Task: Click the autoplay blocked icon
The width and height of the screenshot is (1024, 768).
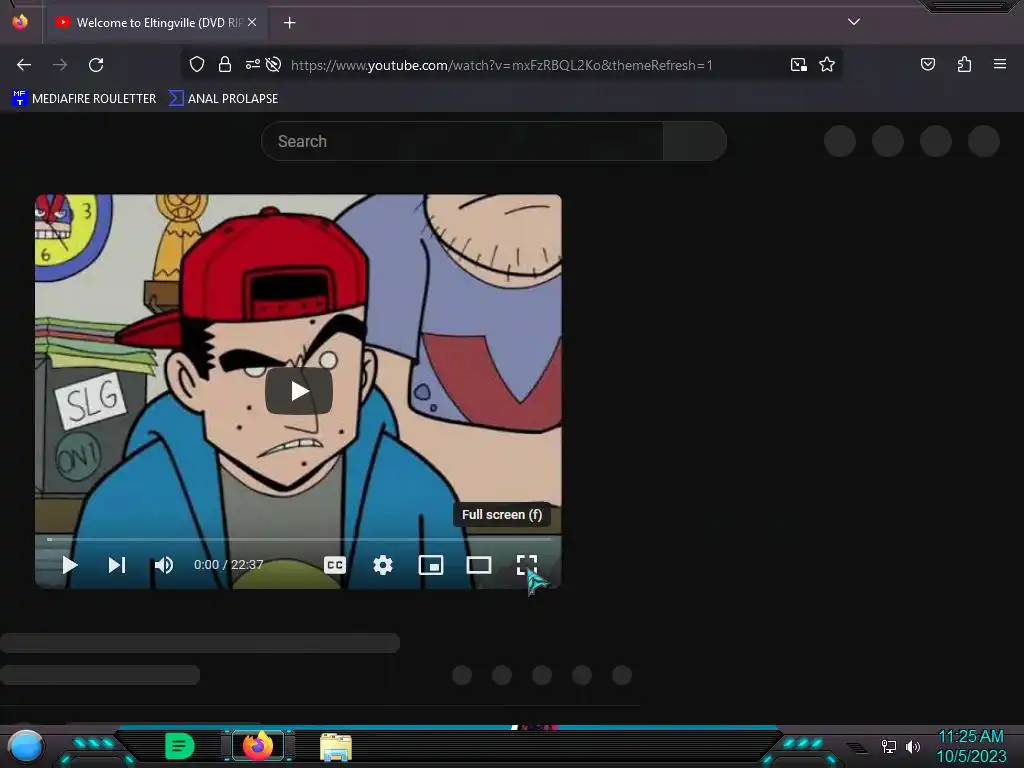Action: tap(274, 65)
